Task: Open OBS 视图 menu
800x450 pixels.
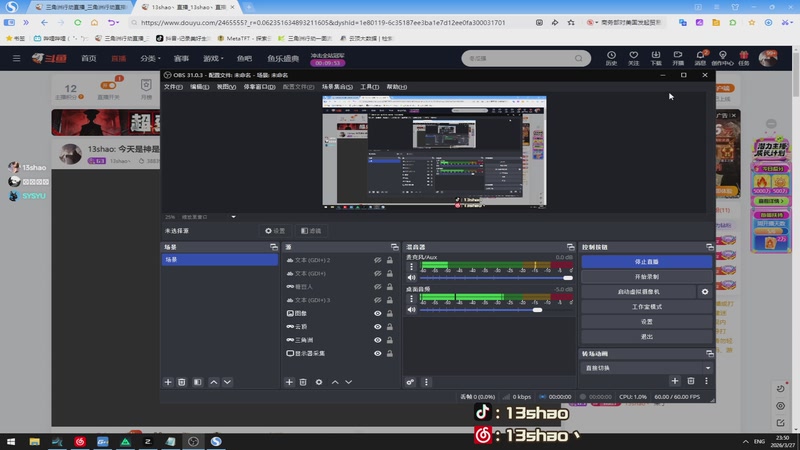Action: tap(226, 87)
